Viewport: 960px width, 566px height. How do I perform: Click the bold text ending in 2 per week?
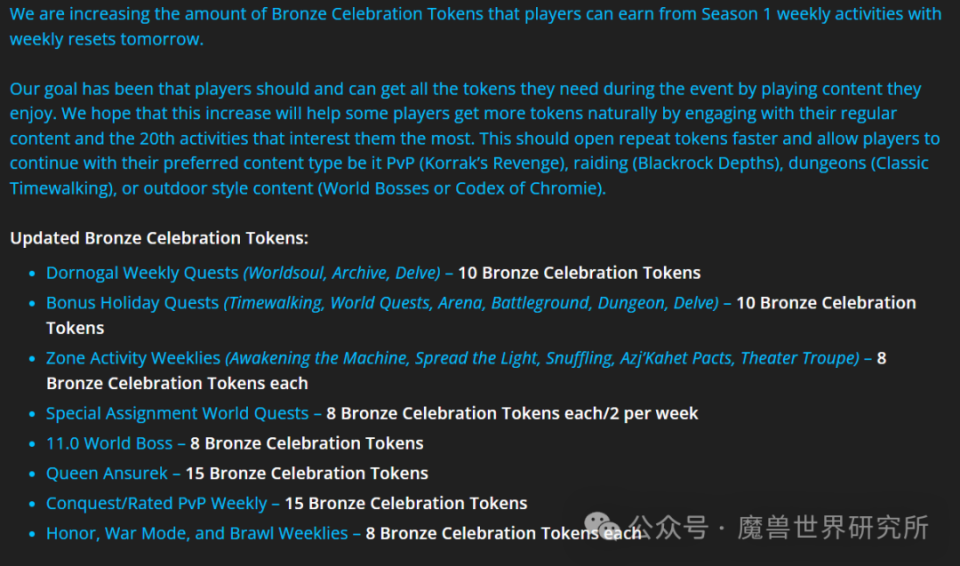click(x=512, y=413)
